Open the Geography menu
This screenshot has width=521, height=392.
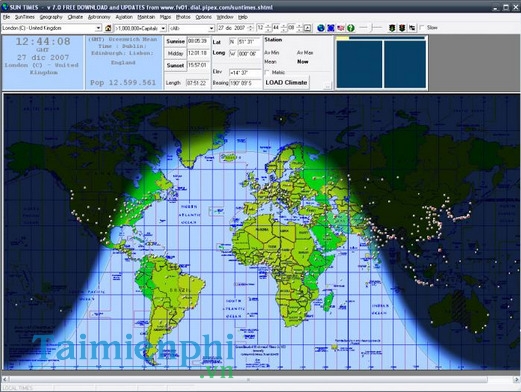coord(51,17)
